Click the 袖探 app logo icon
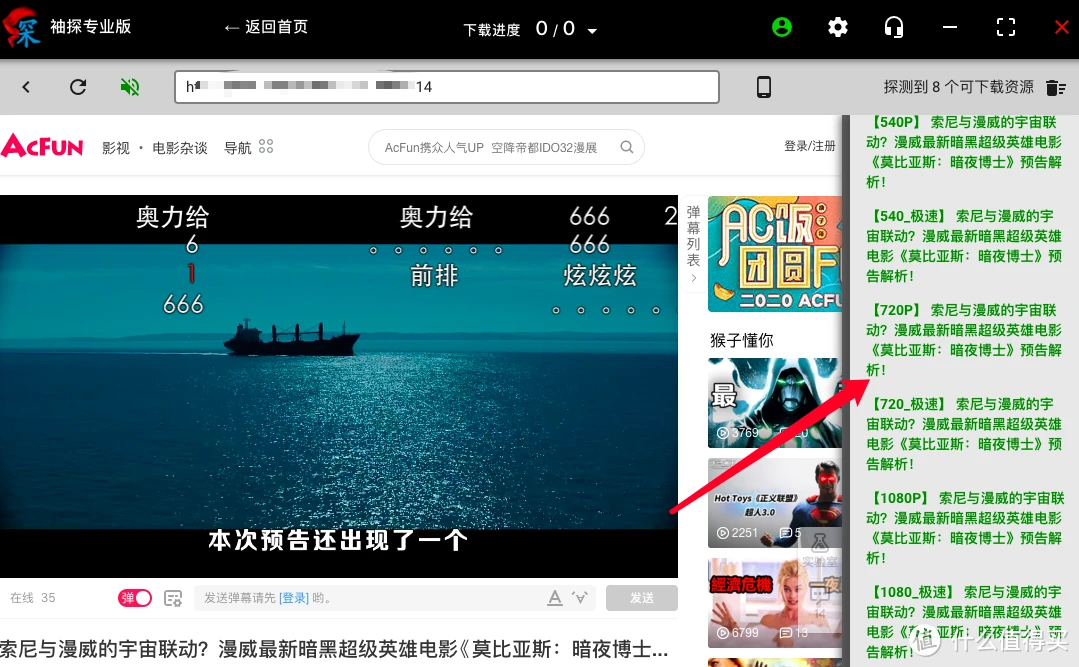Image resolution: width=1079 pixels, height=667 pixels. (x=20, y=27)
